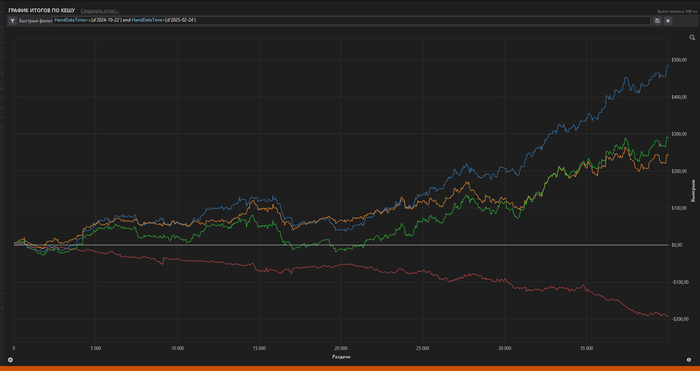Click the 20 000 hands axis tick
The image size is (700, 371).
341,348
